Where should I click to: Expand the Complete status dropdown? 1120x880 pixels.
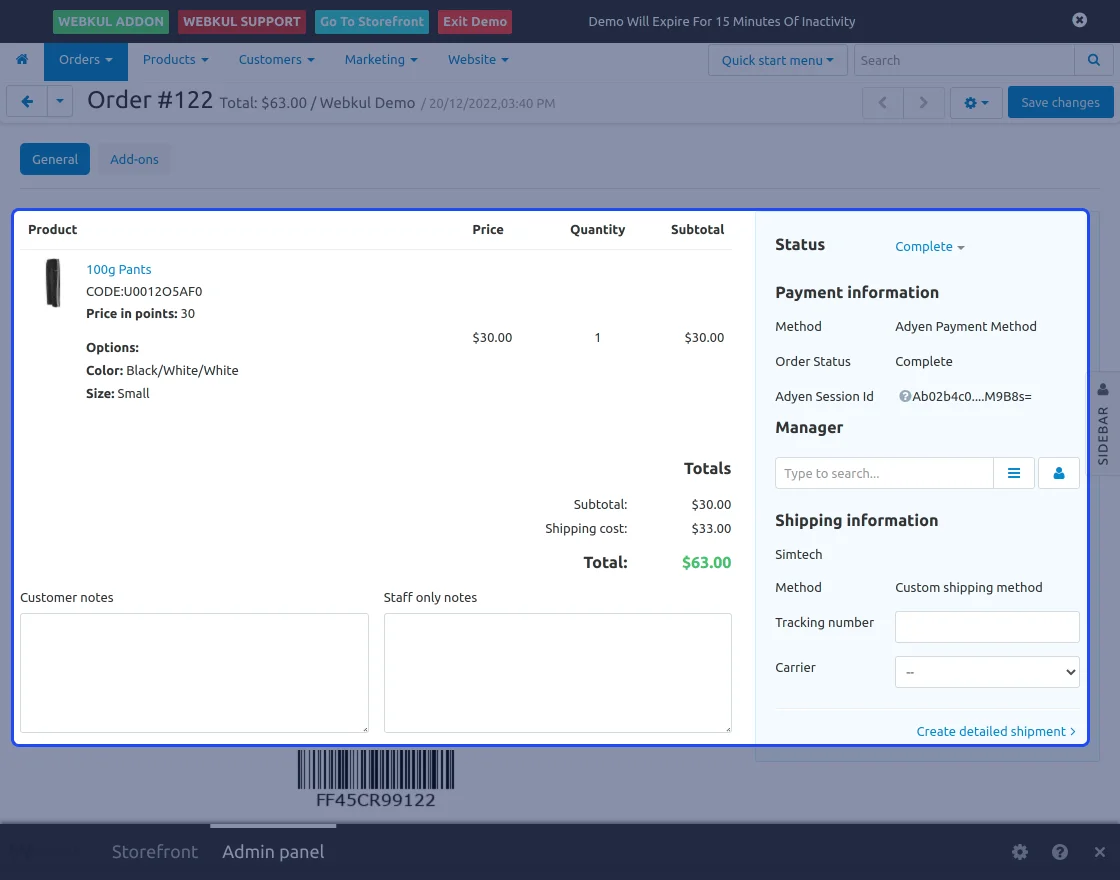click(x=929, y=247)
